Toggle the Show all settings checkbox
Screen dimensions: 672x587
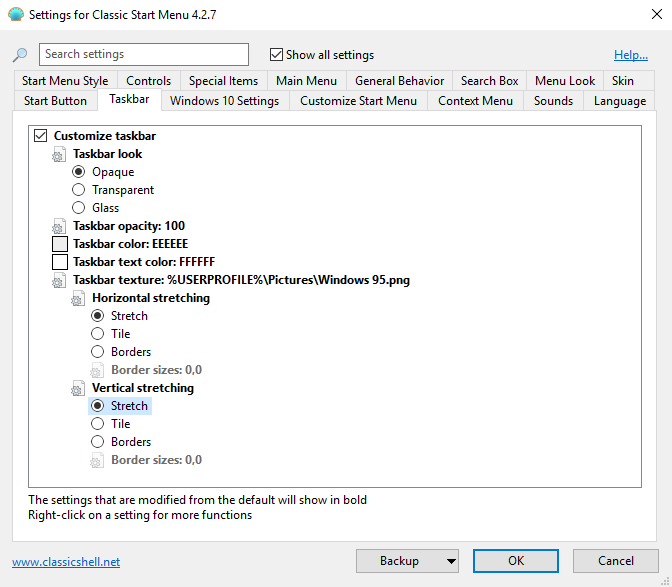(x=277, y=55)
